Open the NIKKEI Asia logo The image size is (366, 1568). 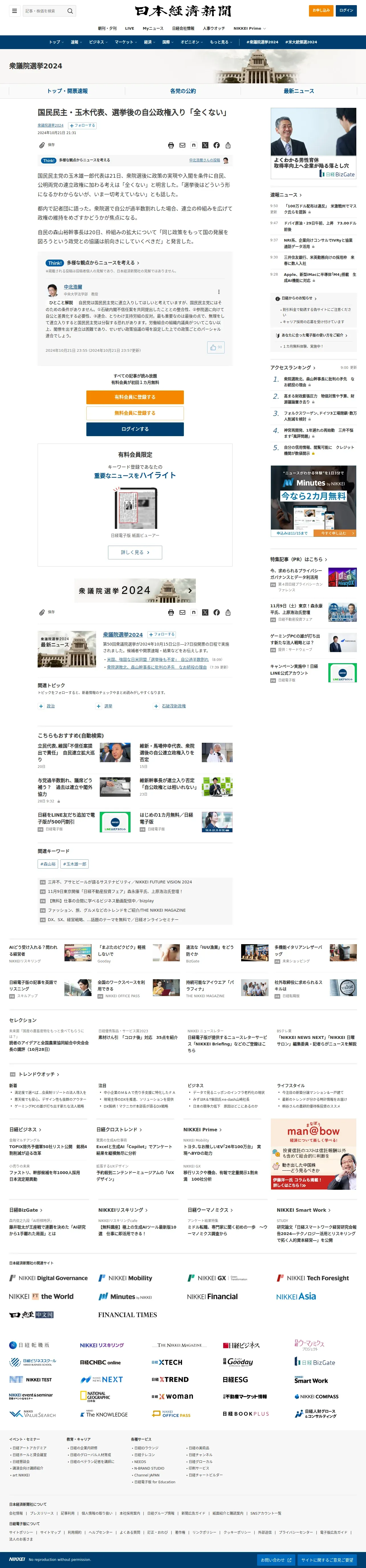(x=296, y=1296)
